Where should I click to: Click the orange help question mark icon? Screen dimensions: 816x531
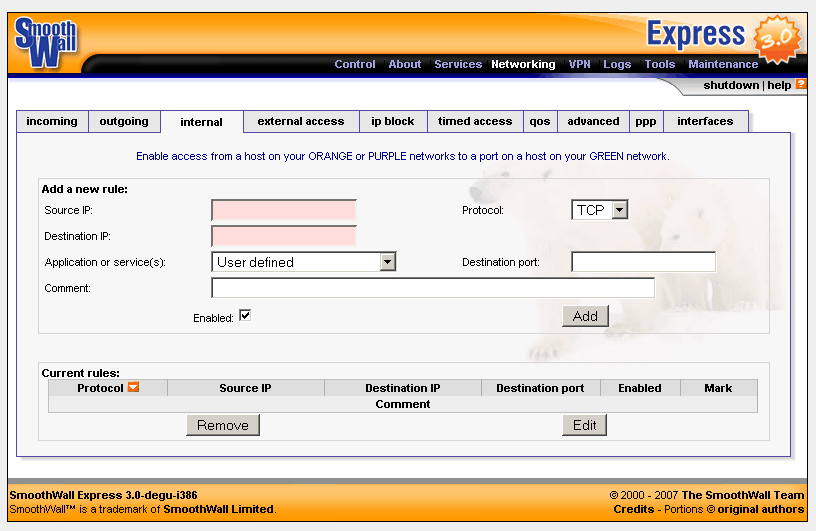[801, 84]
